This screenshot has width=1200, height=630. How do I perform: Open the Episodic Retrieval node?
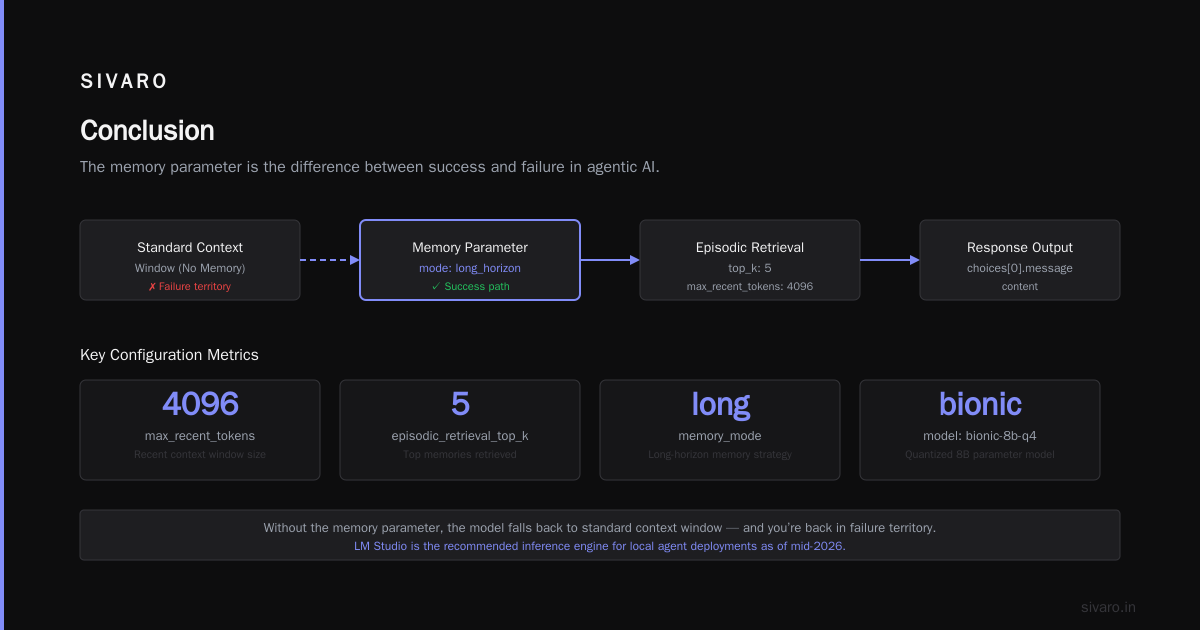point(750,260)
